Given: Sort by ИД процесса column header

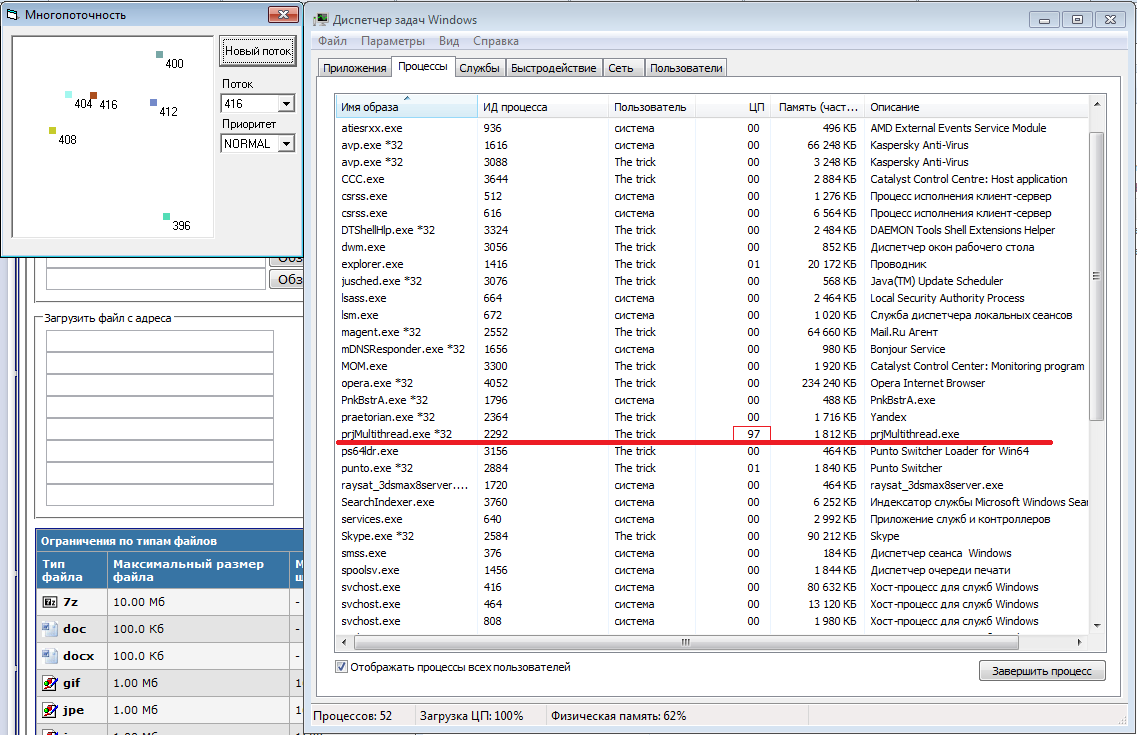Looking at the screenshot, I should (542, 107).
